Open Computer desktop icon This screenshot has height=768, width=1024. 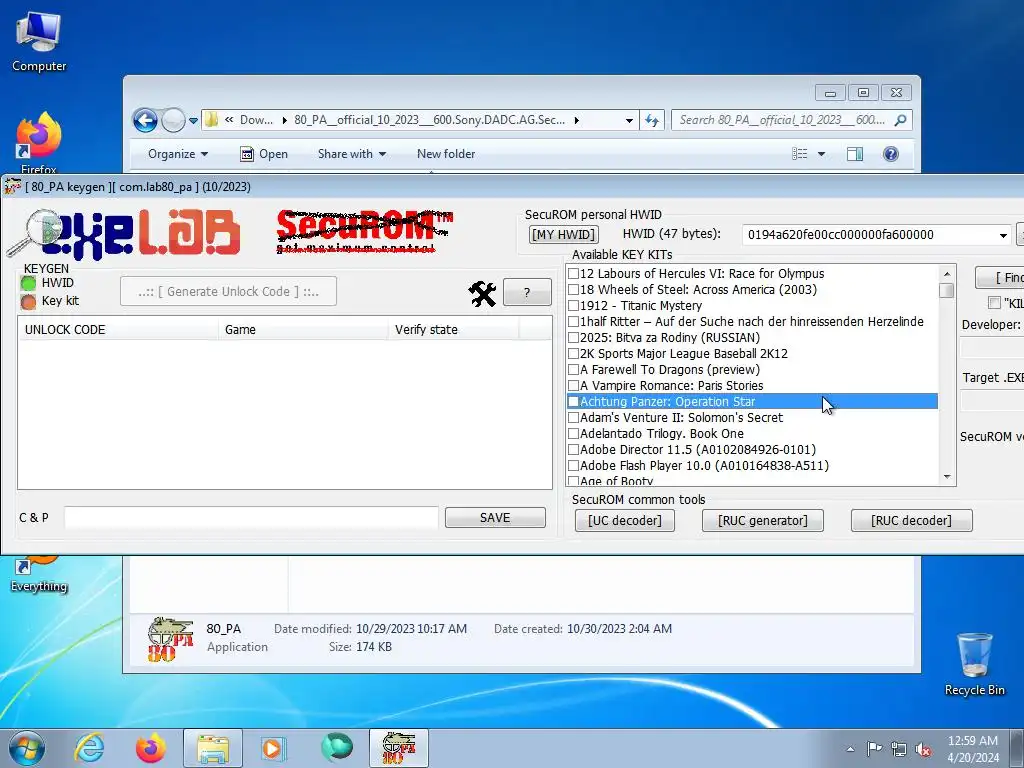[39, 42]
